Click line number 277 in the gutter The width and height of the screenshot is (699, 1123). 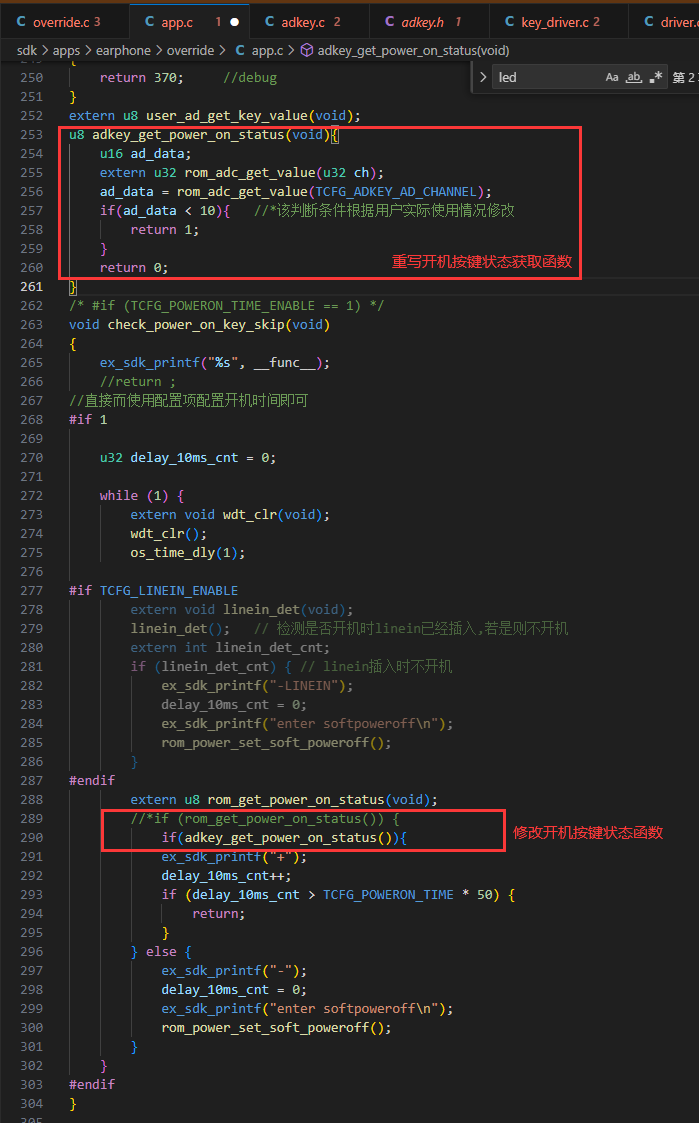(32, 591)
